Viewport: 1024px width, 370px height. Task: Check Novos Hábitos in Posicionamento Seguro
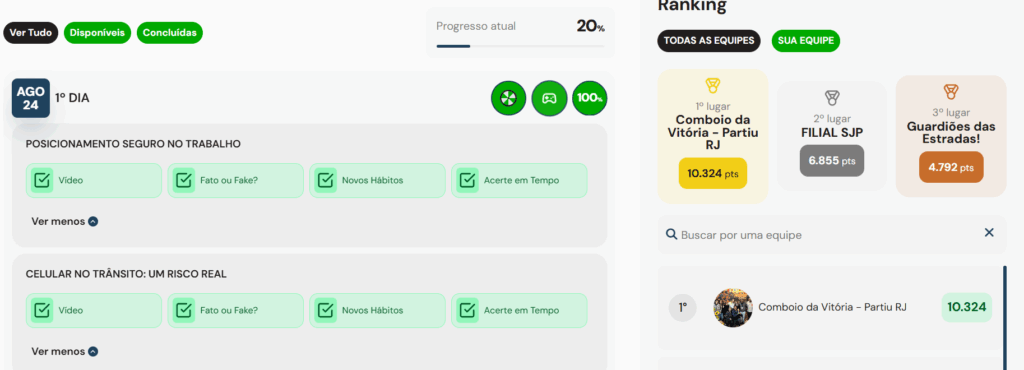click(377, 180)
